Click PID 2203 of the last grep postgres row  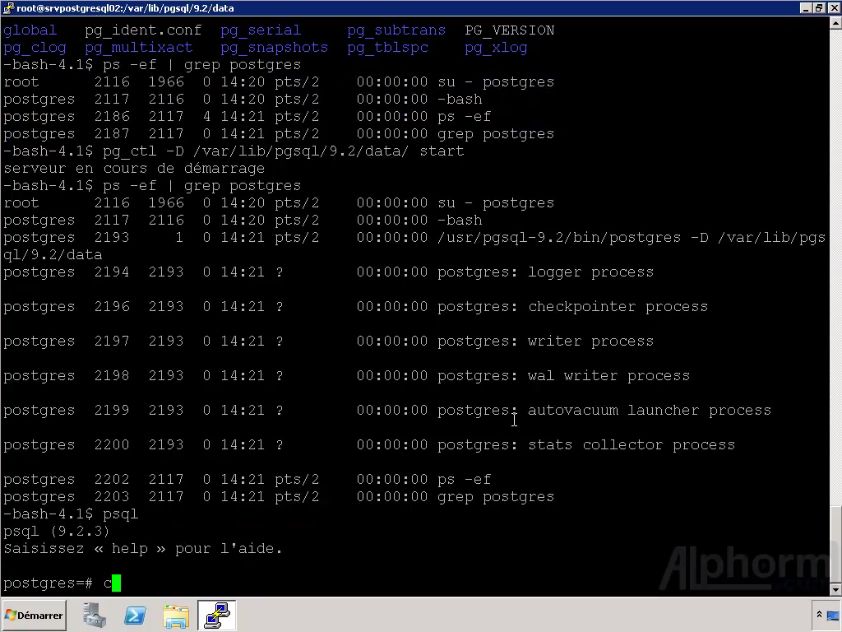point(112,497)
